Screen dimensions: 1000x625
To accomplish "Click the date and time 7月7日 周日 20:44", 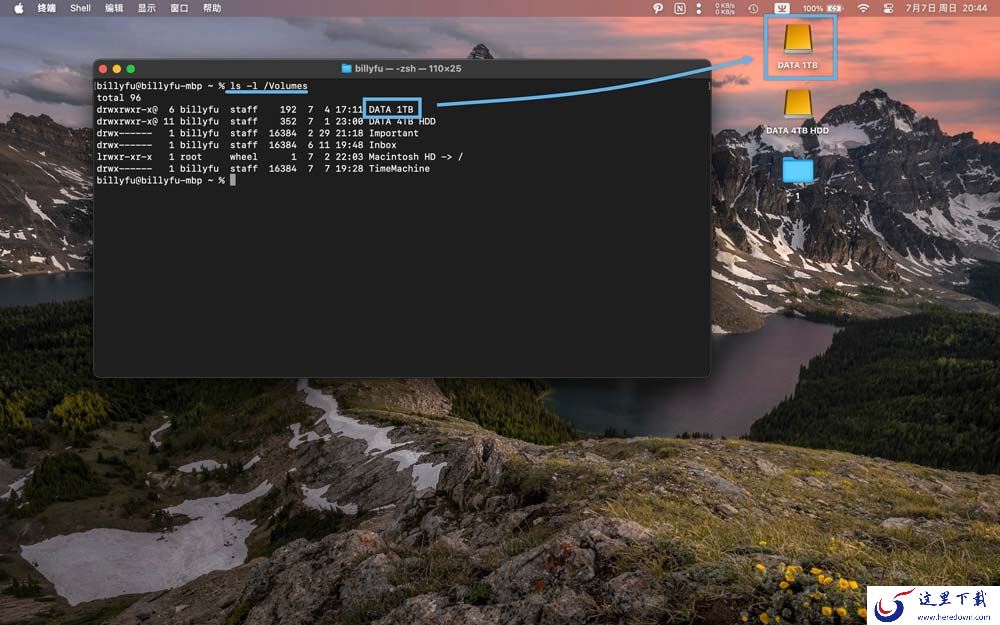I will click(946, 8).
